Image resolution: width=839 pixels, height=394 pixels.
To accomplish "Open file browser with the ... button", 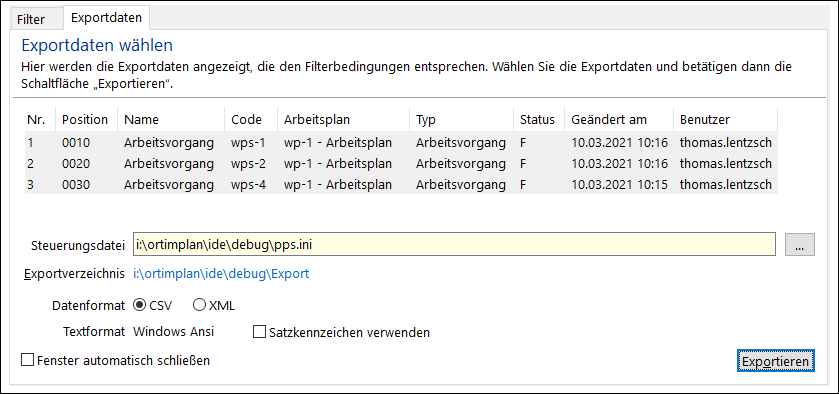I will click(799, 245).
